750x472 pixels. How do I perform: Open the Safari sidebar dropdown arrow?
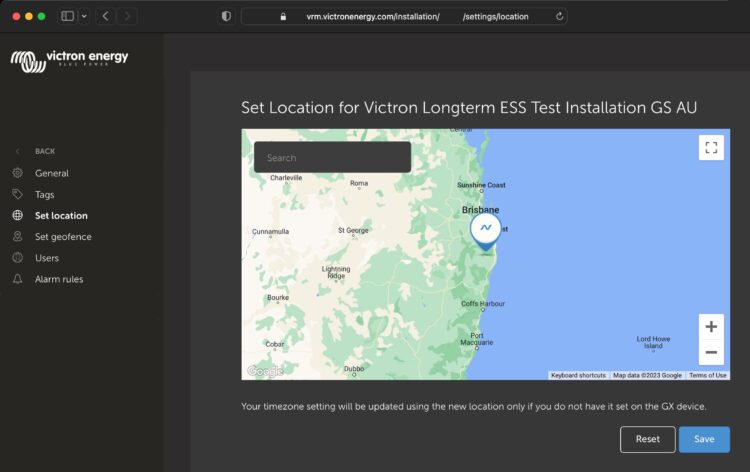pyautogui.click(x=84, y=16)
